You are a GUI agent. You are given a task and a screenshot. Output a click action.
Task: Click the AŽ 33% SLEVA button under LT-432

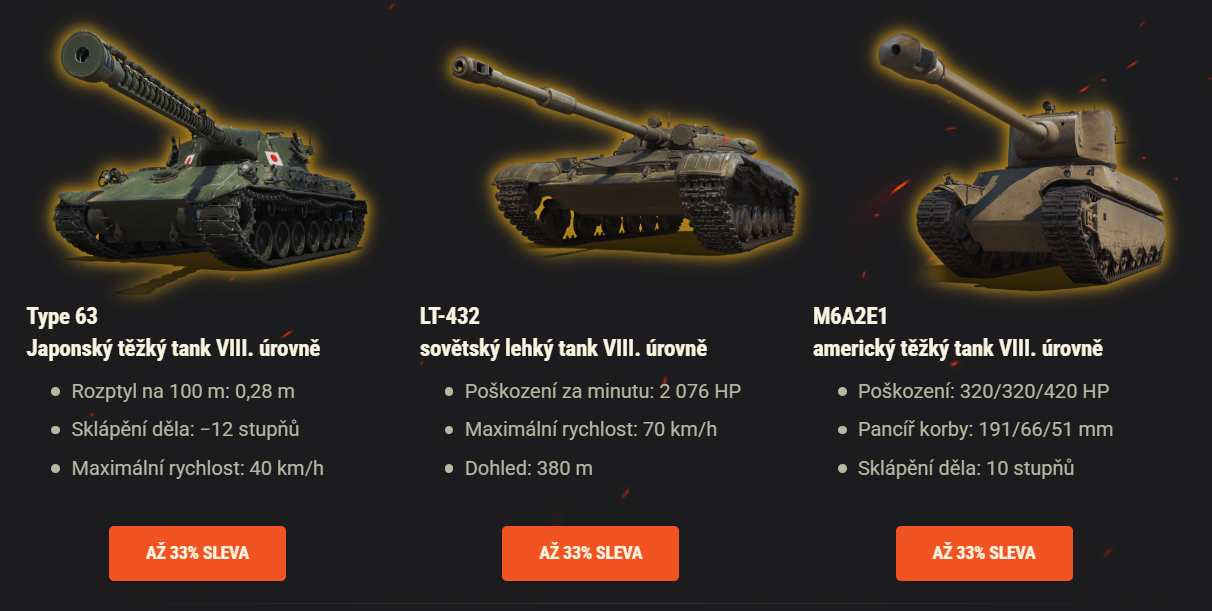[x=590, y=553]
